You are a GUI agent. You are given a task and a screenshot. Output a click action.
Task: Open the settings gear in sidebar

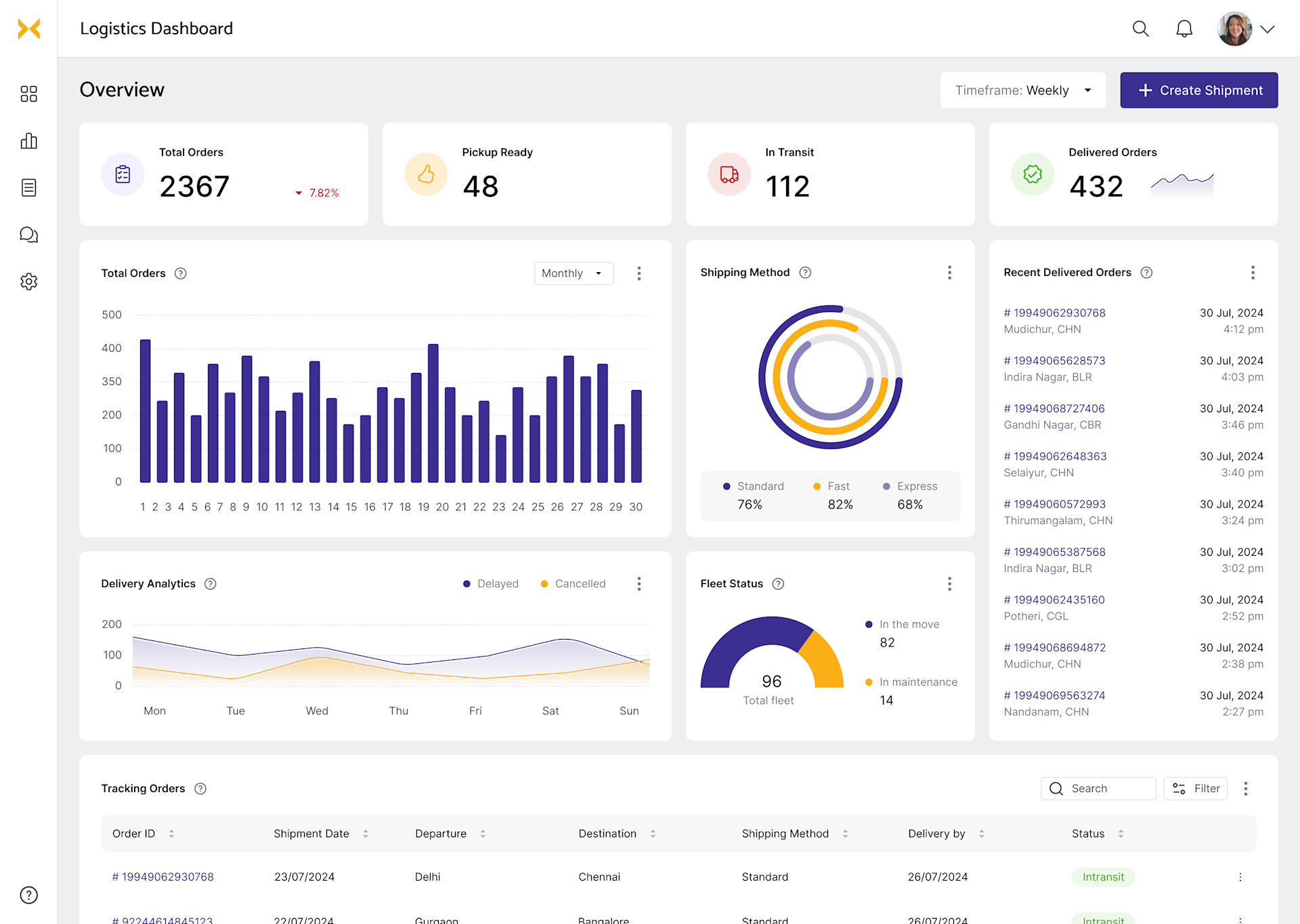[x=29, y=282]
